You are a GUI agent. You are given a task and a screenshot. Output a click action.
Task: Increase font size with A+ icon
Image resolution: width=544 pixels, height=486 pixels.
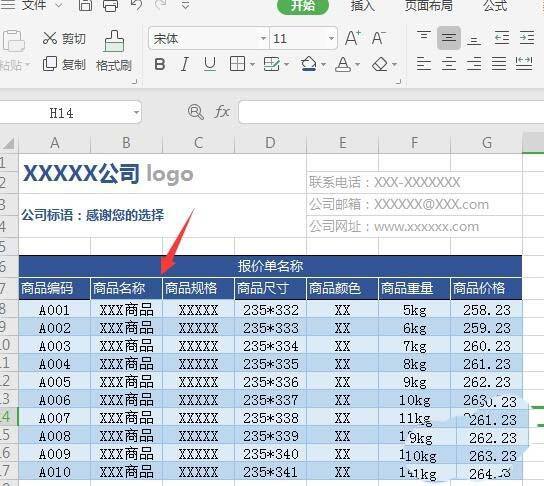pos(353,37)
